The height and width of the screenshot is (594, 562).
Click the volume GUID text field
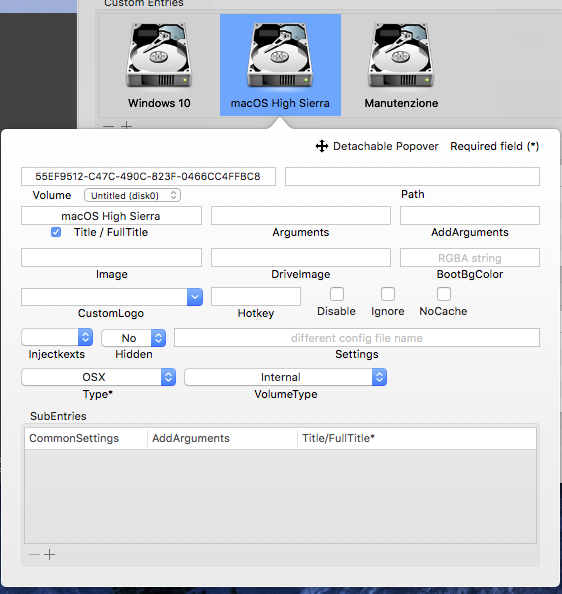pos(148,177)
